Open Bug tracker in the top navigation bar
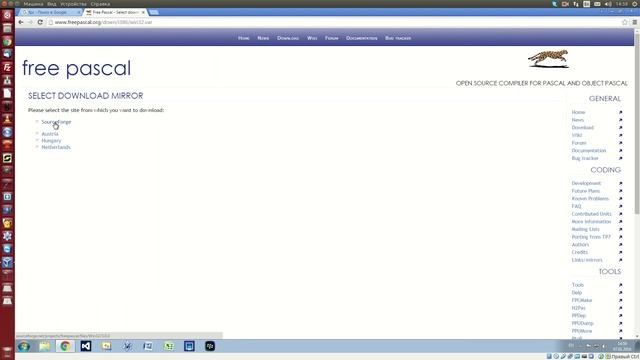 tap(398, 38)
